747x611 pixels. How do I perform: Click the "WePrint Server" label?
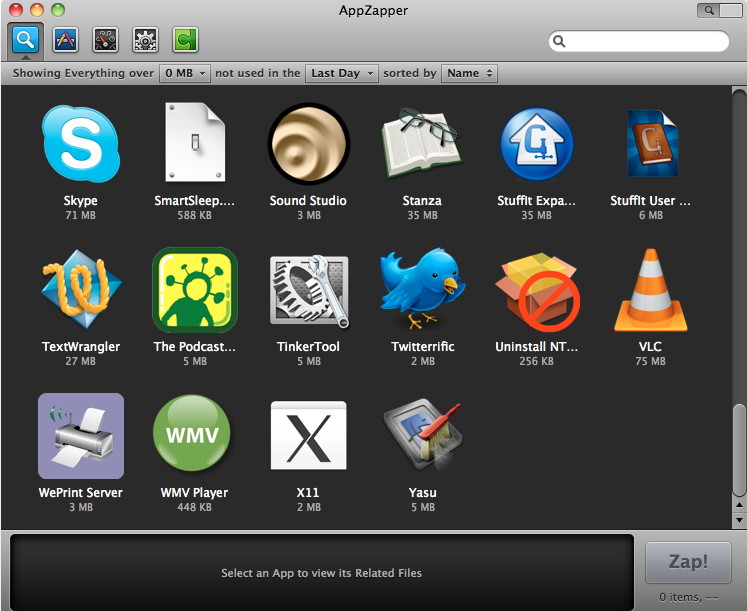81,492
